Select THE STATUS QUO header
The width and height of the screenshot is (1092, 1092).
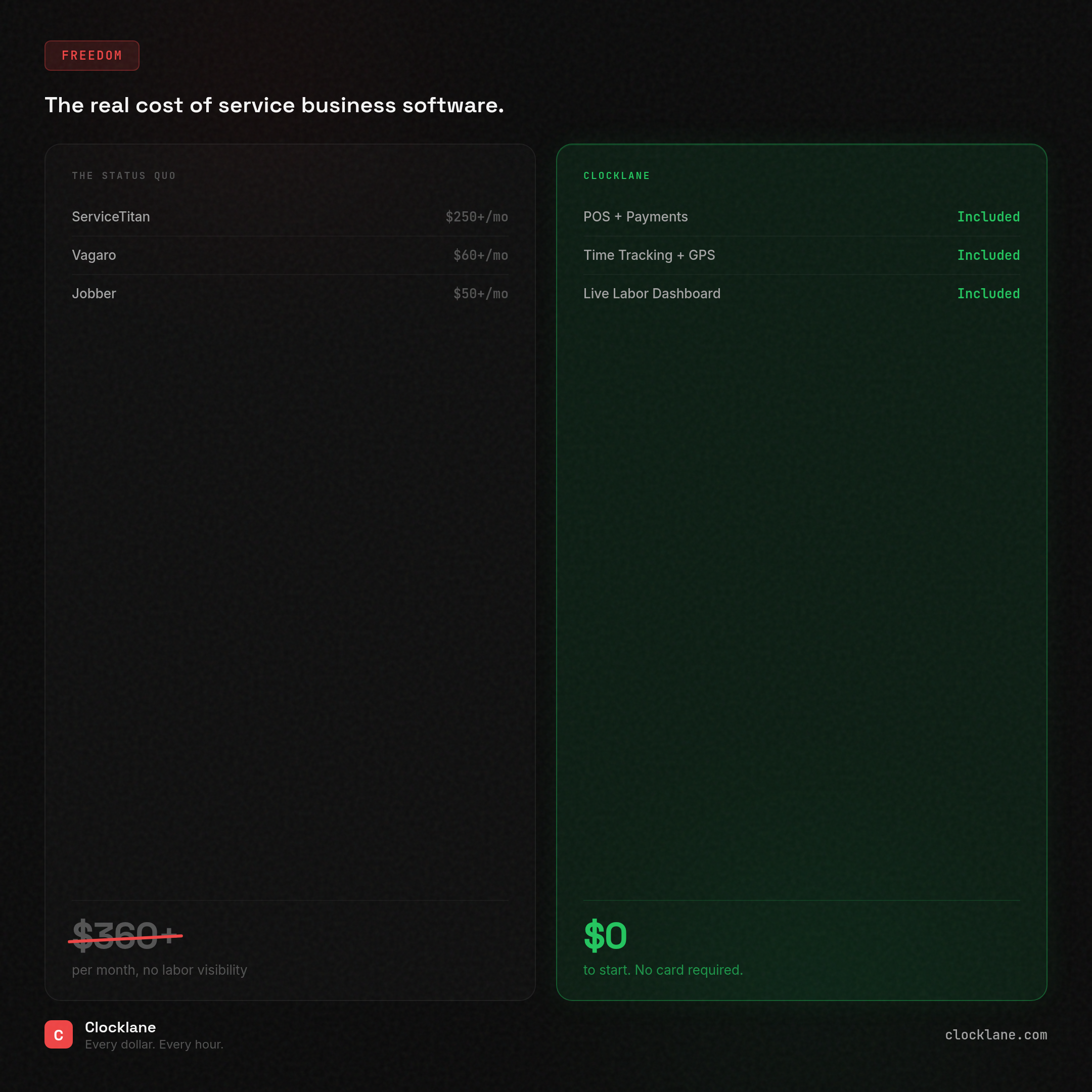(124, 175)
